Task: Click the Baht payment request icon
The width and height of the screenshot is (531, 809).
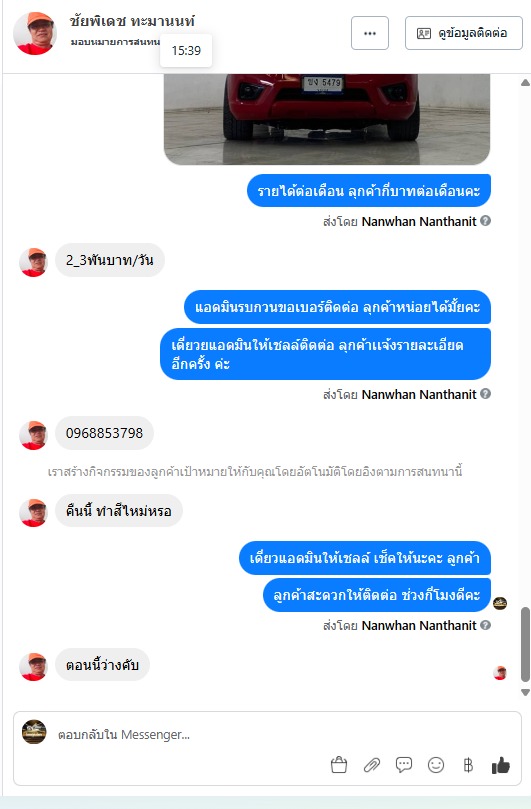Action: click(468, 765)
